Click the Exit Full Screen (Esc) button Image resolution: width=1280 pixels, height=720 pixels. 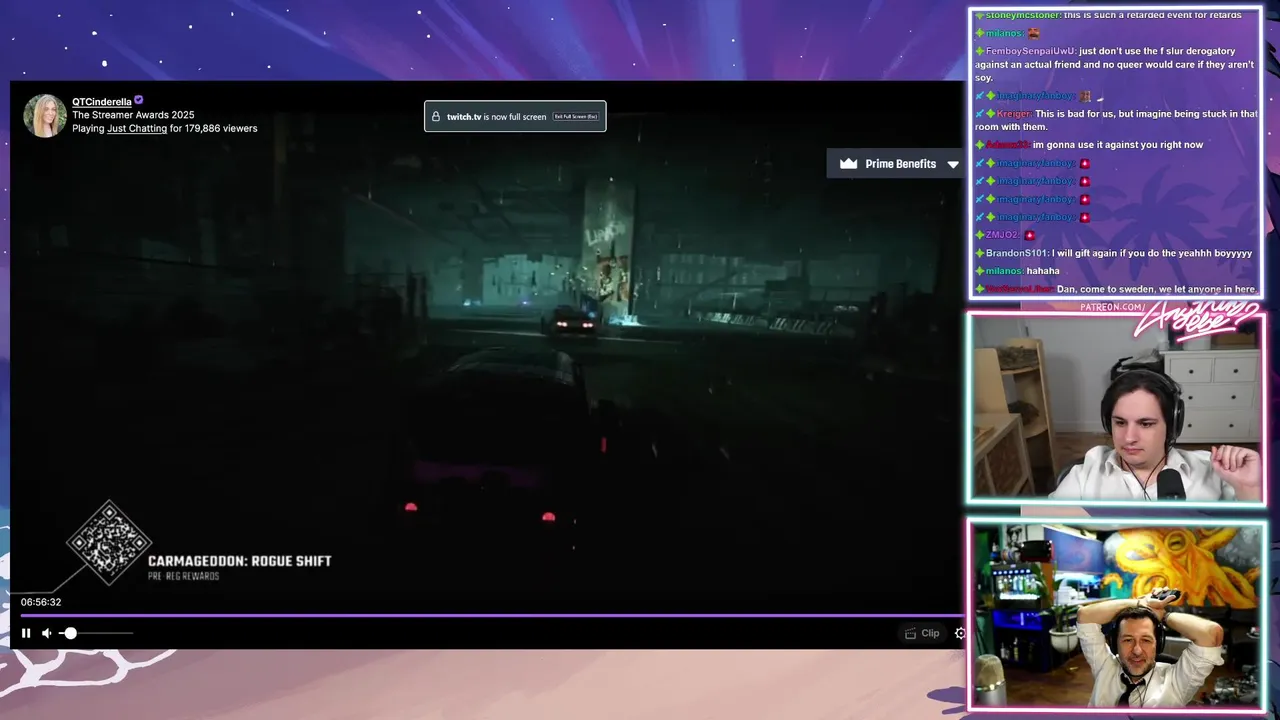coord(576,117)
